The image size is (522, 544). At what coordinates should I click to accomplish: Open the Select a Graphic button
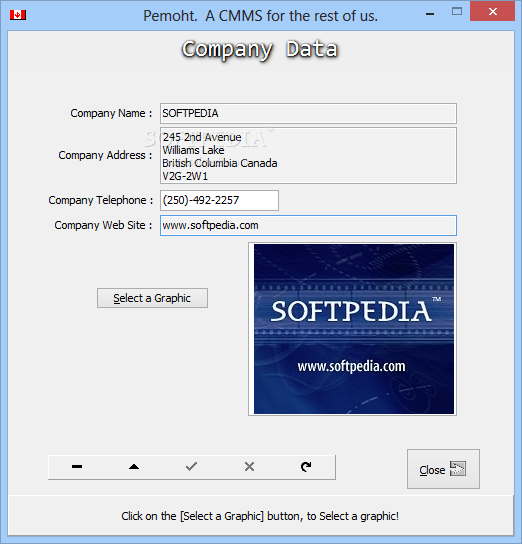click(152, 298)
